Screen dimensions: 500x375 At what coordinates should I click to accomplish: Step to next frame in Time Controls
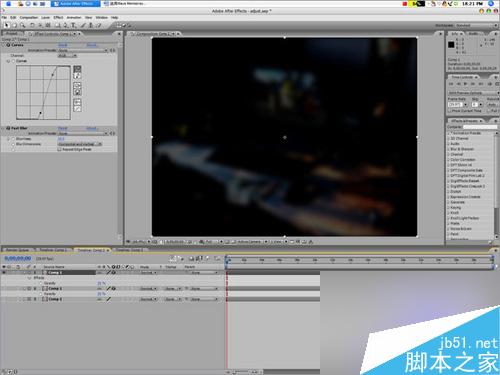coord(472,84)
